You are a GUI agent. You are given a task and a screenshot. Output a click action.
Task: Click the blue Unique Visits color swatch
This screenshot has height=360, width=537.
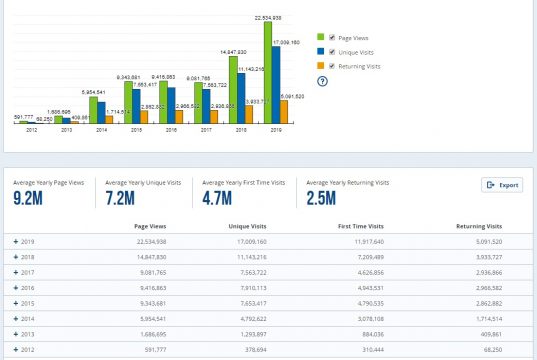pyautogui.click(x=321, y=51)
